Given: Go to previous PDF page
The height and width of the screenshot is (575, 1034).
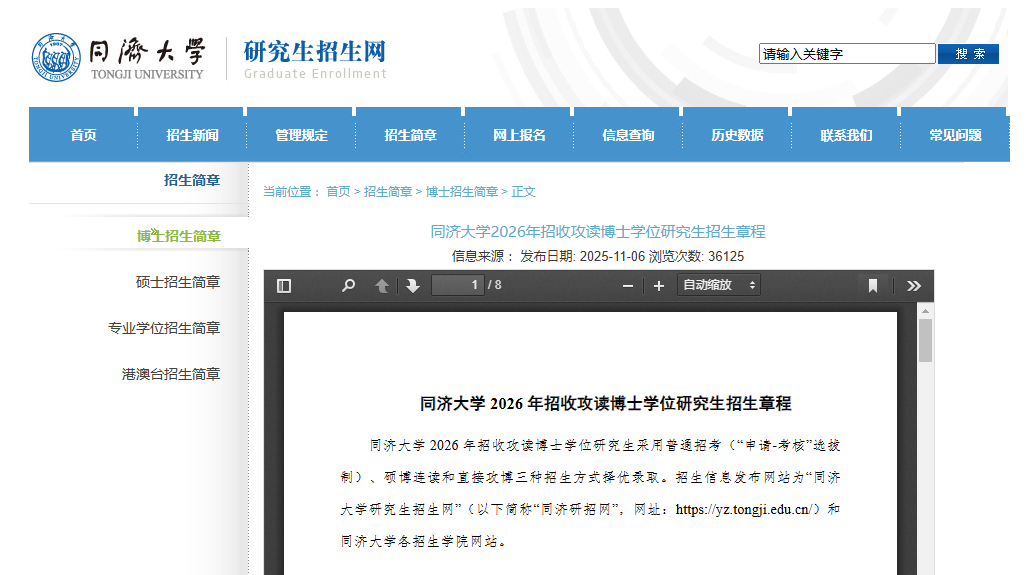Looking at the screenshot, I should pos(381,286).
